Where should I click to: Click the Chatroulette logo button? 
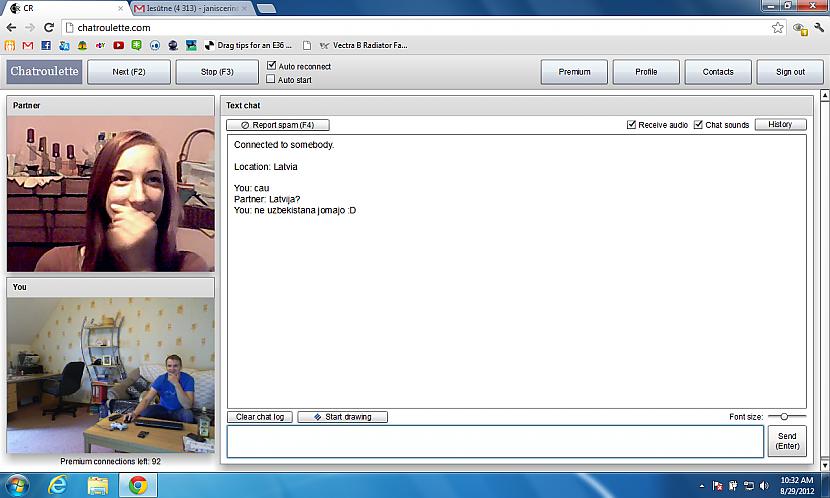[x=44, y=71]
